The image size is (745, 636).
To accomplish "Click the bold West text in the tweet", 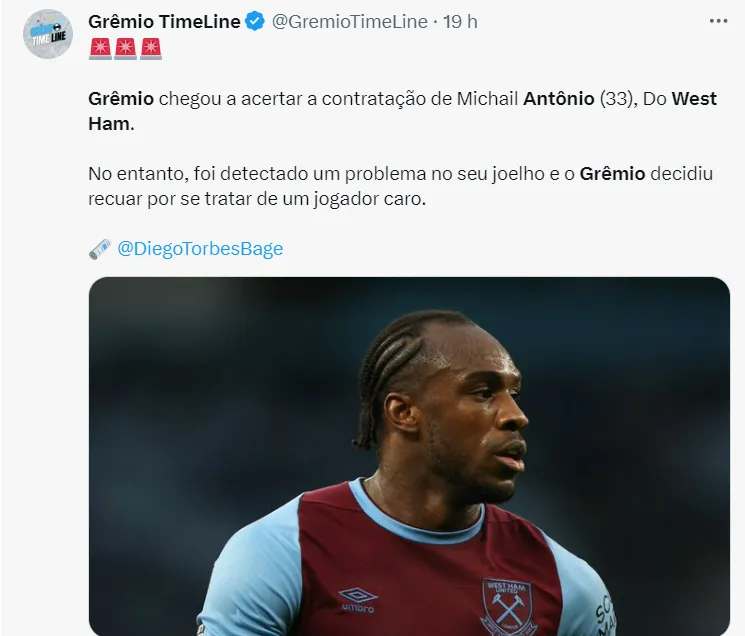I will [694, 99].
